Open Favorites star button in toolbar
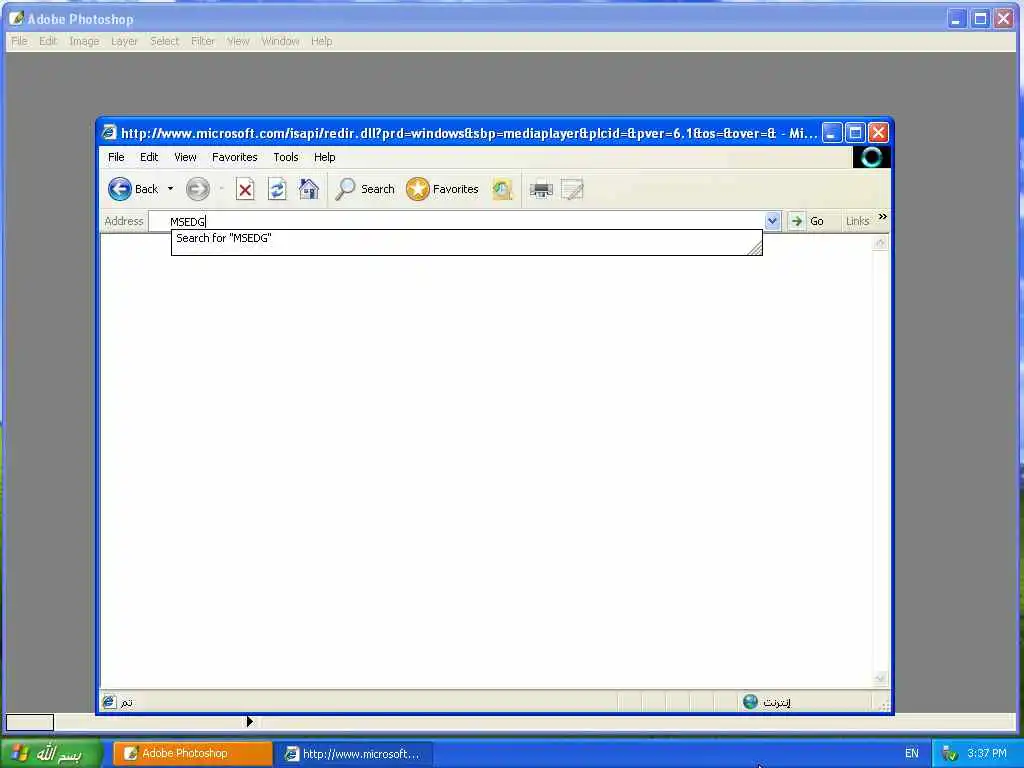This screenshot has width=1024, height=768. pos(442,189)
